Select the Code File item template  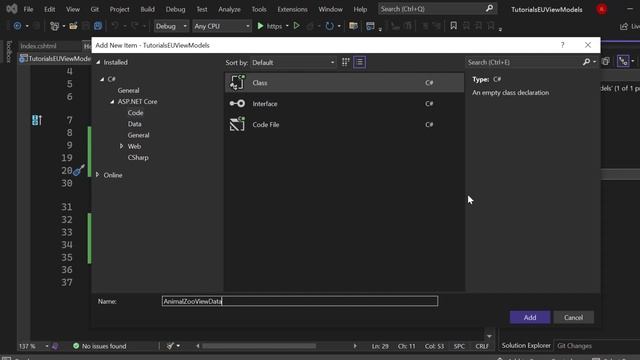344,124
